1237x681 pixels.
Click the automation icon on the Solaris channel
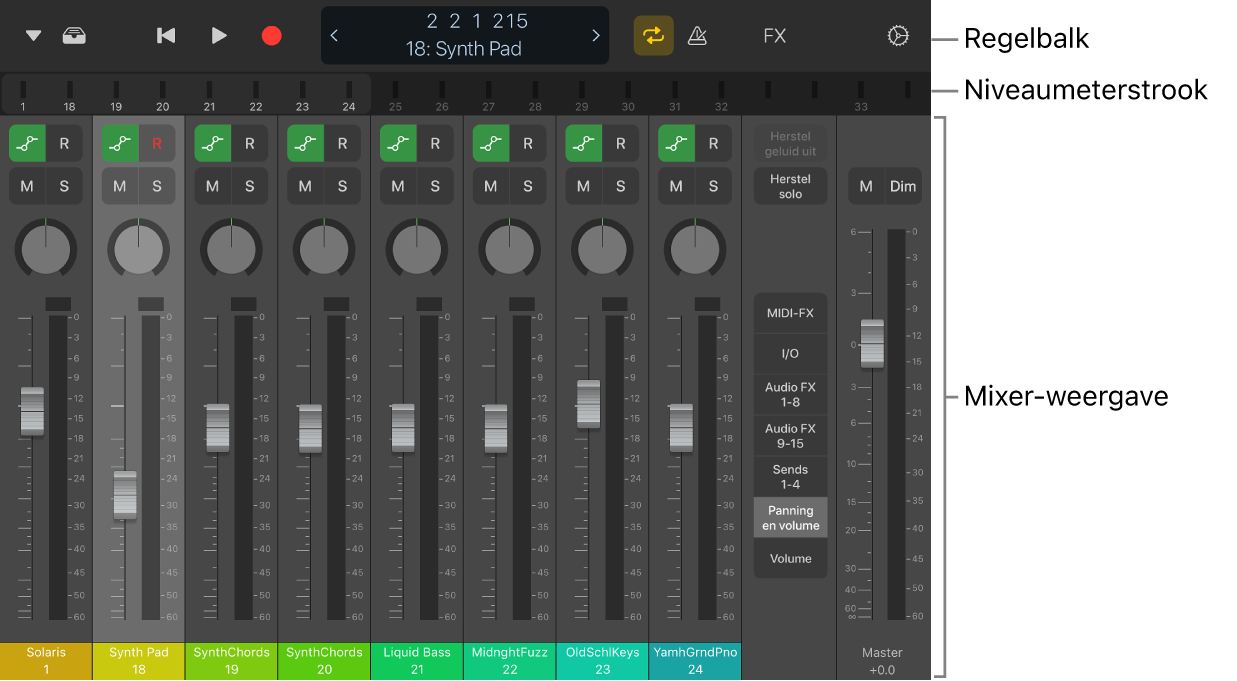click(27, 143)
